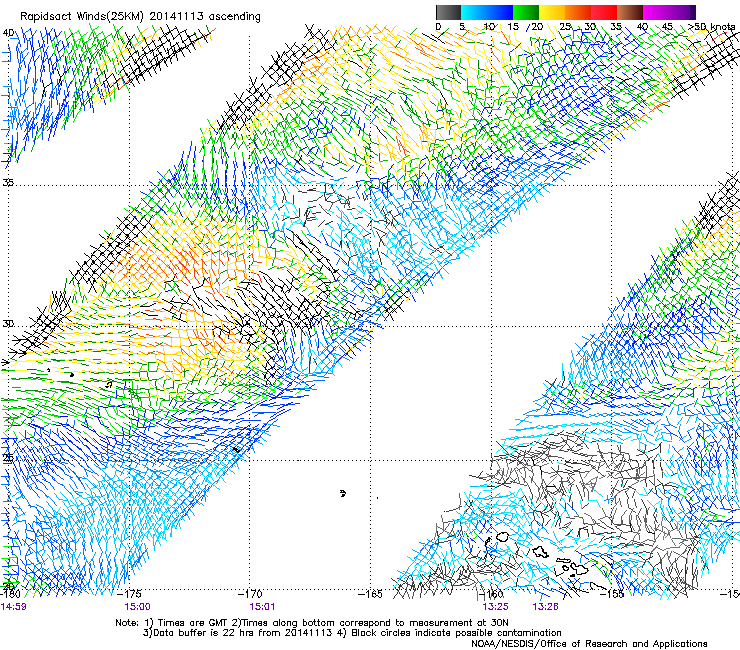Click the 'Data buffer is 22 hrs' note line
The image size is (740, 650).
(352, 633)
